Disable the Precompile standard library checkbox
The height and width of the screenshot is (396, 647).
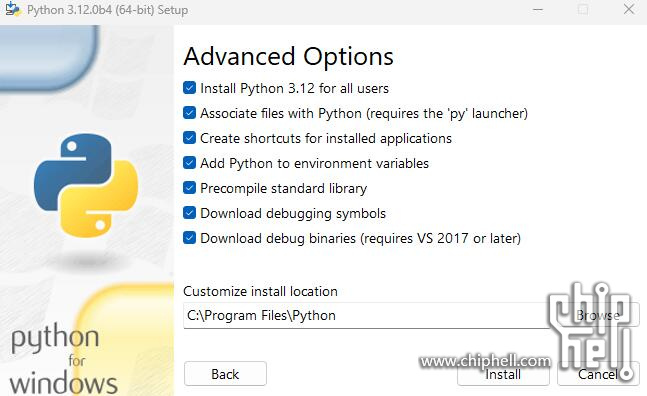[189, 188]
